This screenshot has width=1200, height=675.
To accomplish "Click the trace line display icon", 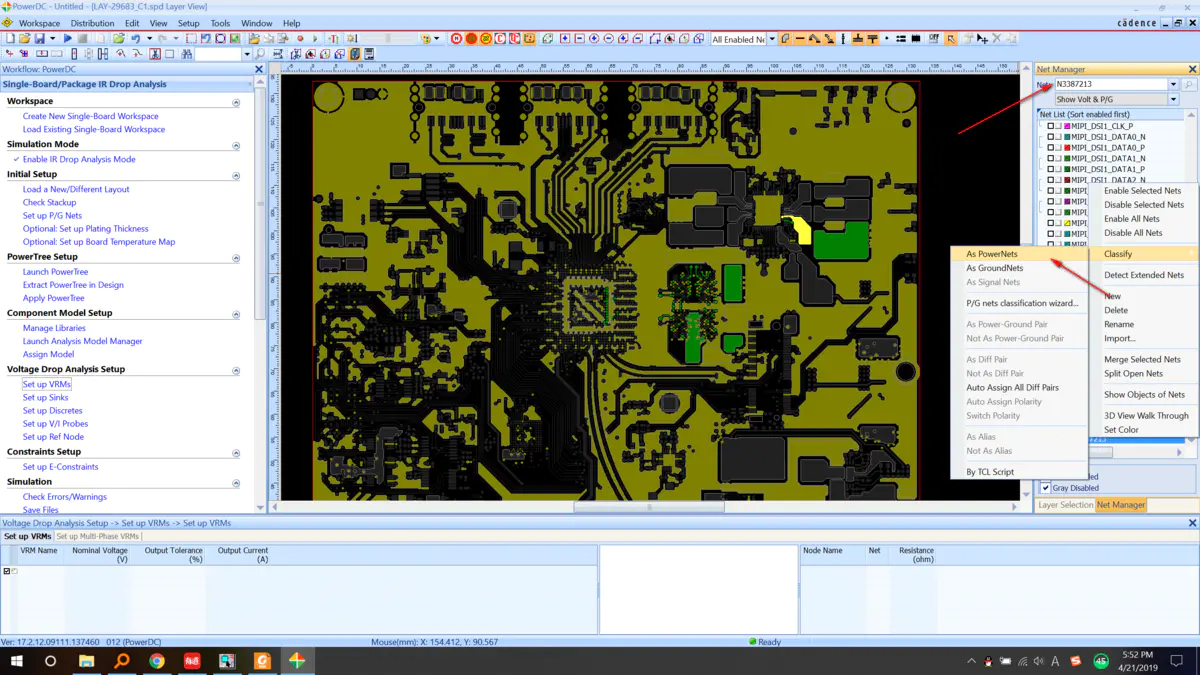I will point(800,39).
